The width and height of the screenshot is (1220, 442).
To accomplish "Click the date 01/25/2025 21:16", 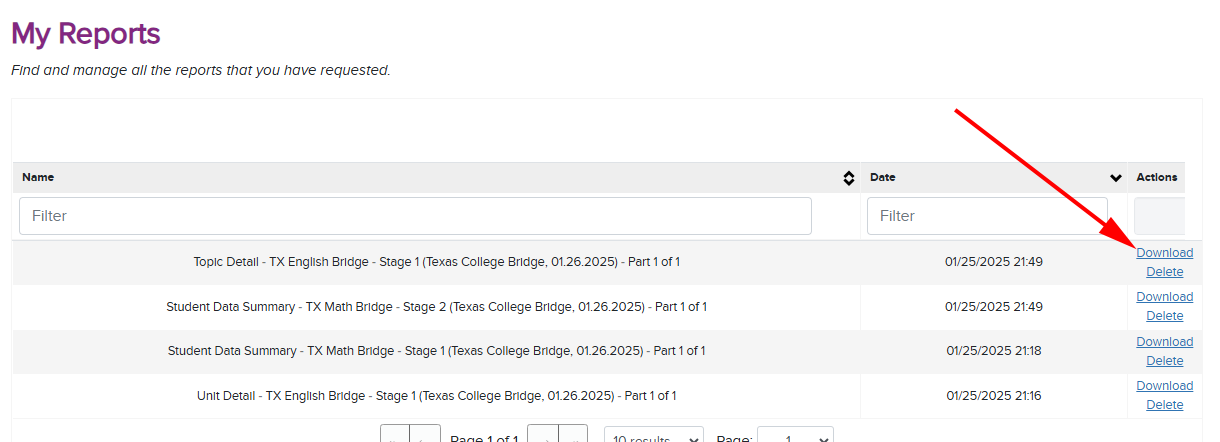I will [994, 396].
